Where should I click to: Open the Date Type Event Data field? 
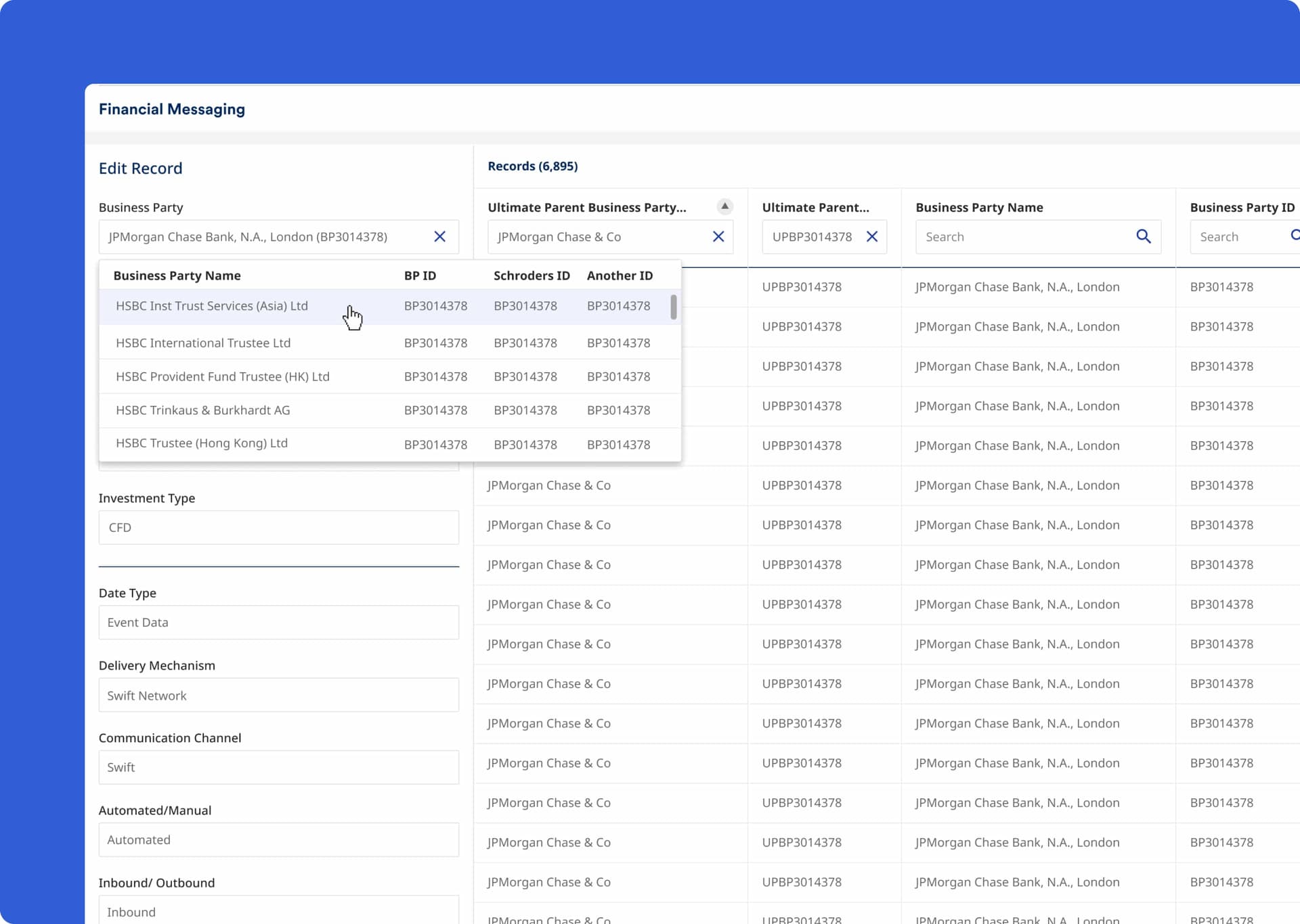point(278,622)
